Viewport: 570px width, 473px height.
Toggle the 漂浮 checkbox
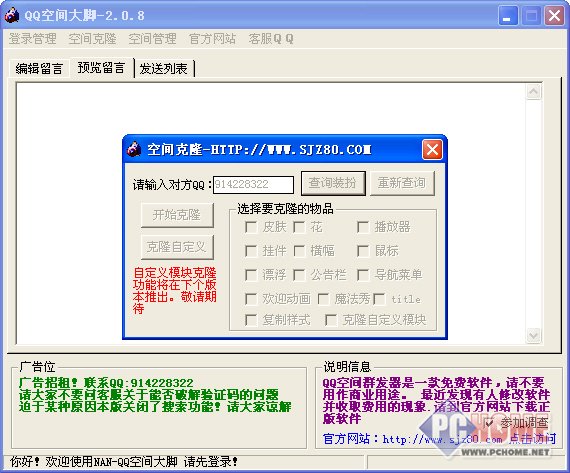tap(251, 275)
